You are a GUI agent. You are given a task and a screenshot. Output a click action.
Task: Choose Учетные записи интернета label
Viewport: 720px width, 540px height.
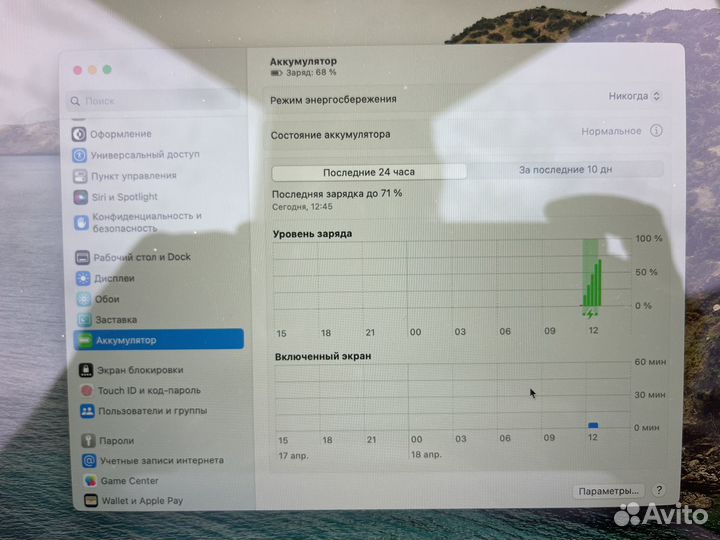(162, 460)
